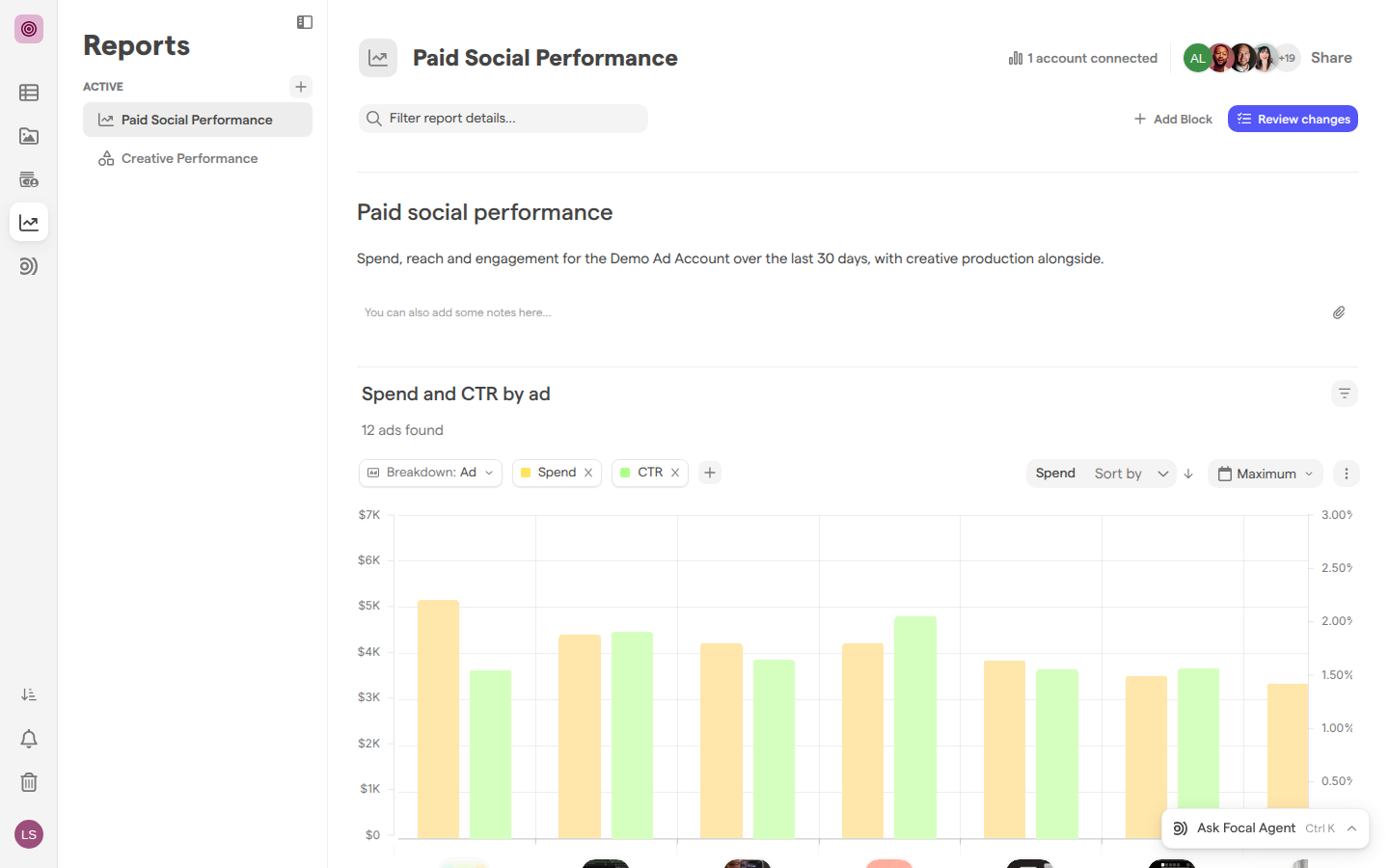Click the report description paragraph
This screenshot has height=868, width=1389.
730,258
